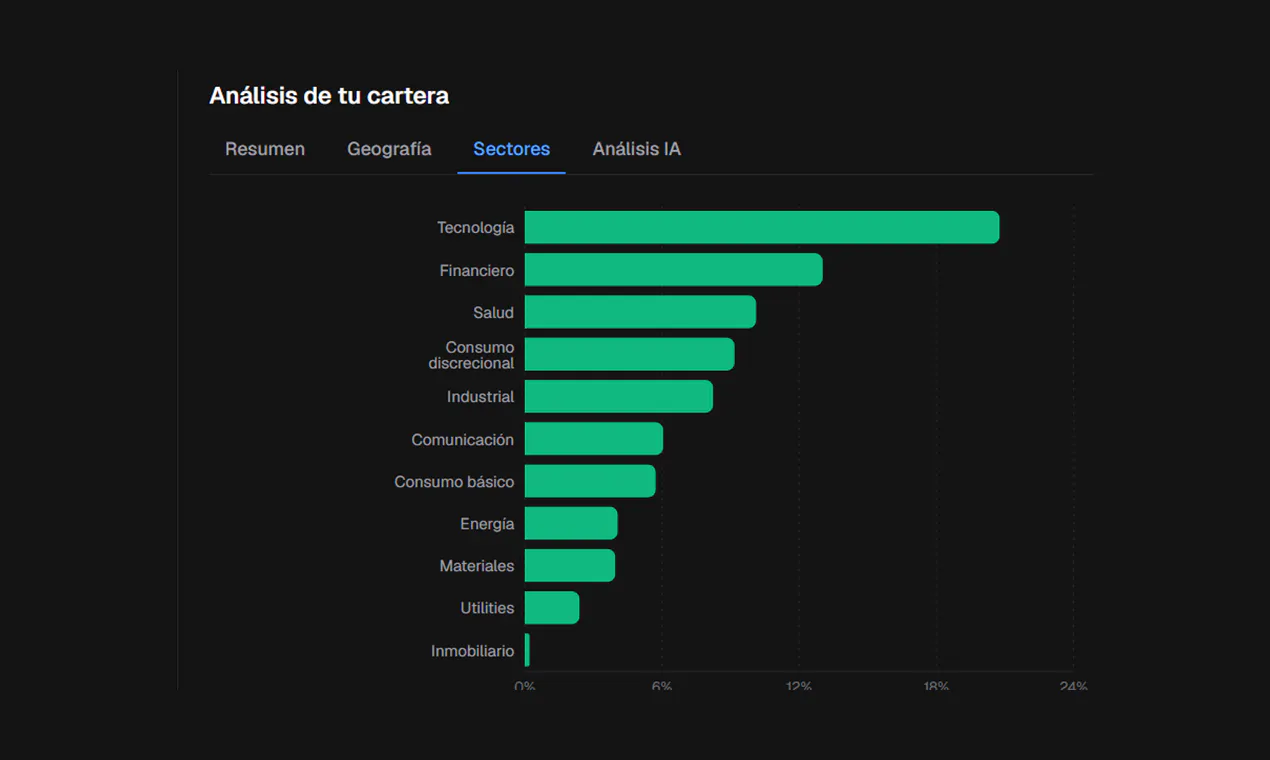Click the Salud axis label
The width and height of the screenshot is (1270, 760).
click(x=493, y=313)
